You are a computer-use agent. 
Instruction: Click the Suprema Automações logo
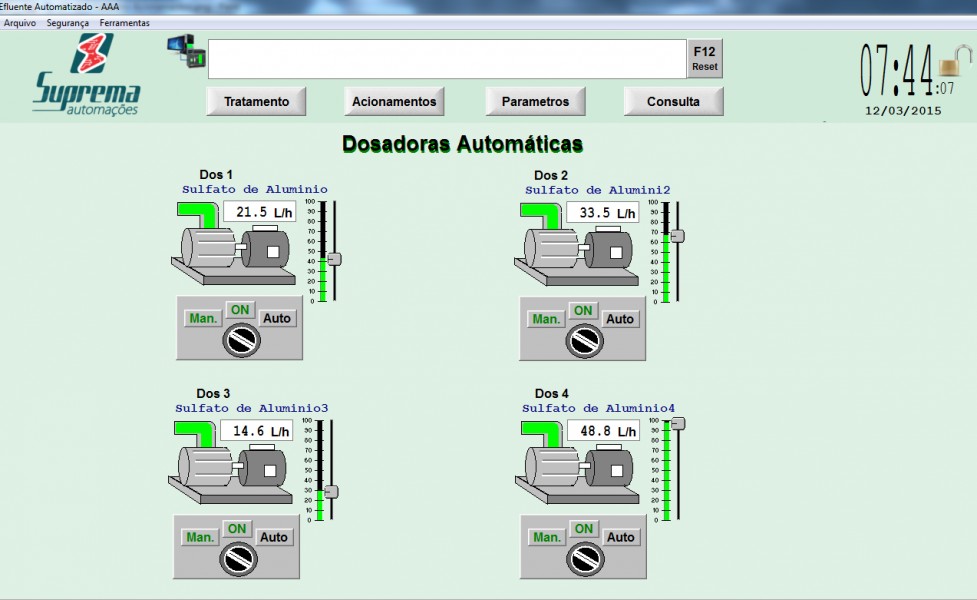click(x=86, y=75)
